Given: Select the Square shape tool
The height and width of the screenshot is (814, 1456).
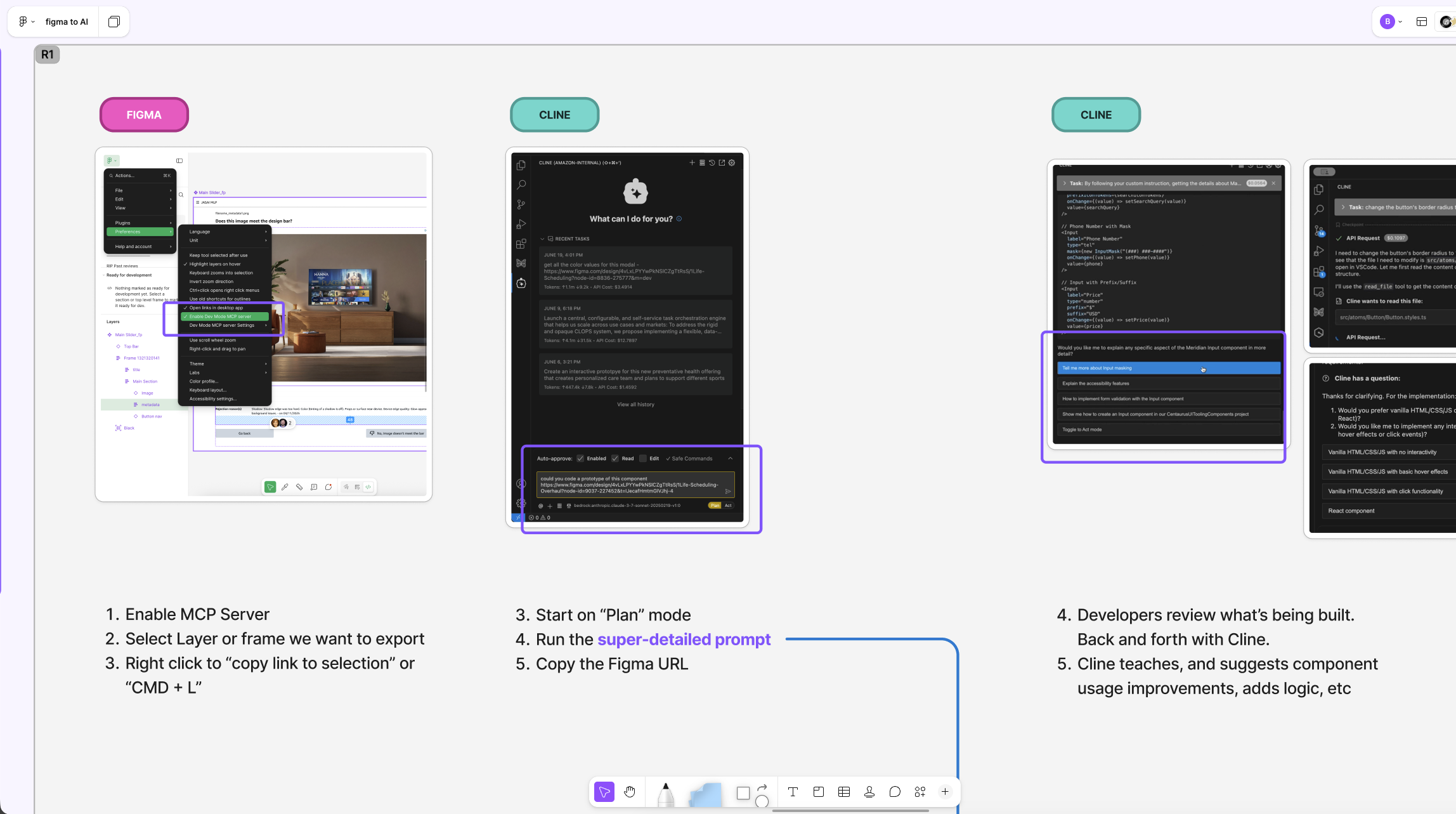Looking at the screenshot, I should [743, 793].
